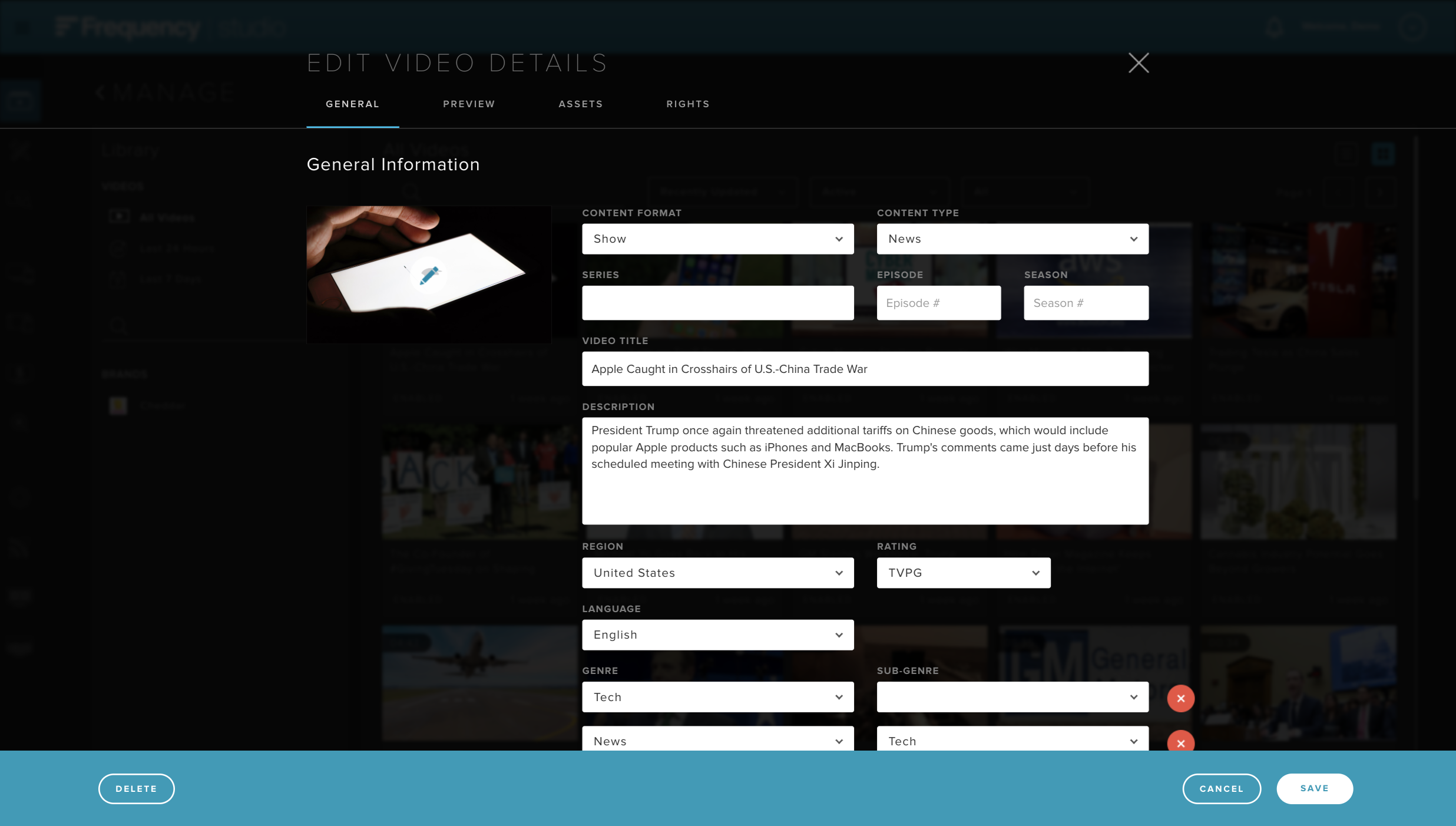This screenshot has width=1456, height=826.
Task: Open the Language dropdown
Action: point(717,635)
